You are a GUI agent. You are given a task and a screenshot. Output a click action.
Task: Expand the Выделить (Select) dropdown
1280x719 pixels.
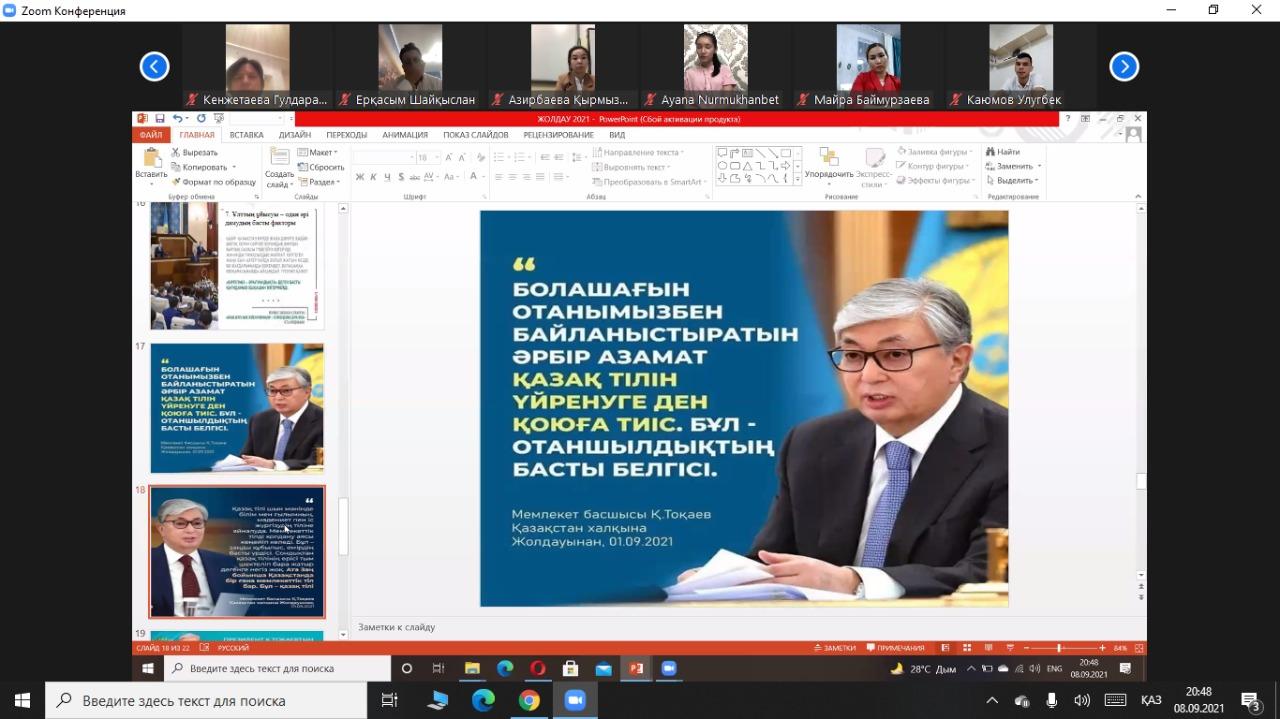(x=1013, y=181)
